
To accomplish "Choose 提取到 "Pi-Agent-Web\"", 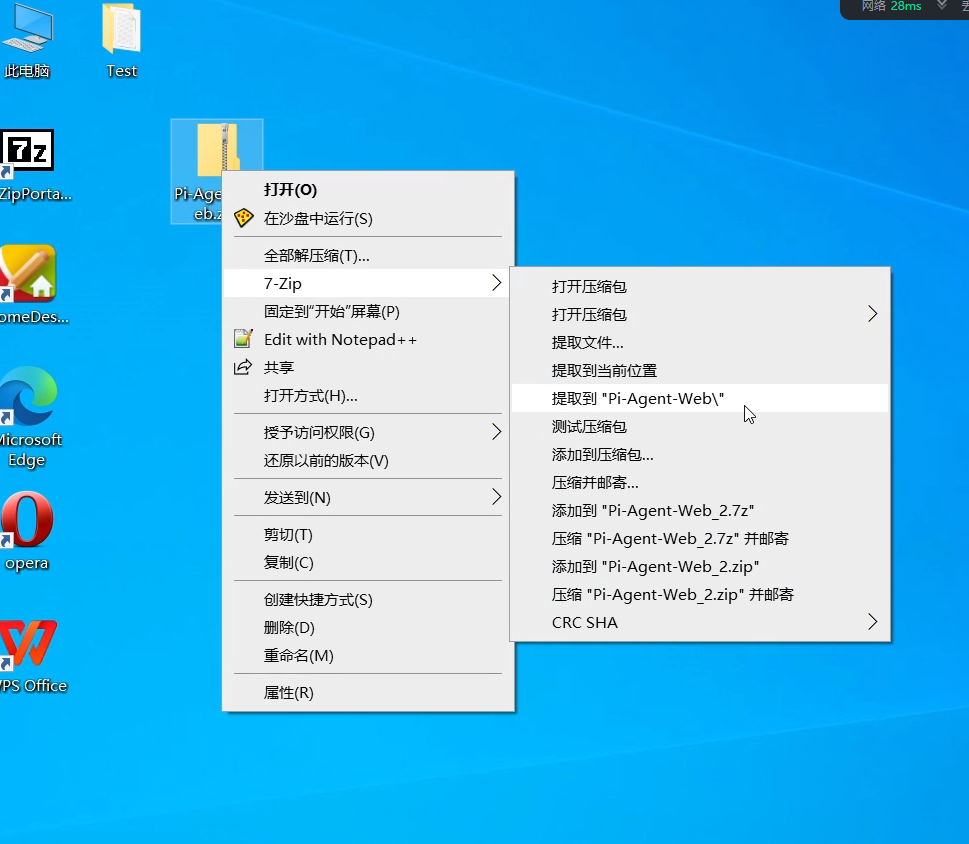I will (x=700, y=399).
